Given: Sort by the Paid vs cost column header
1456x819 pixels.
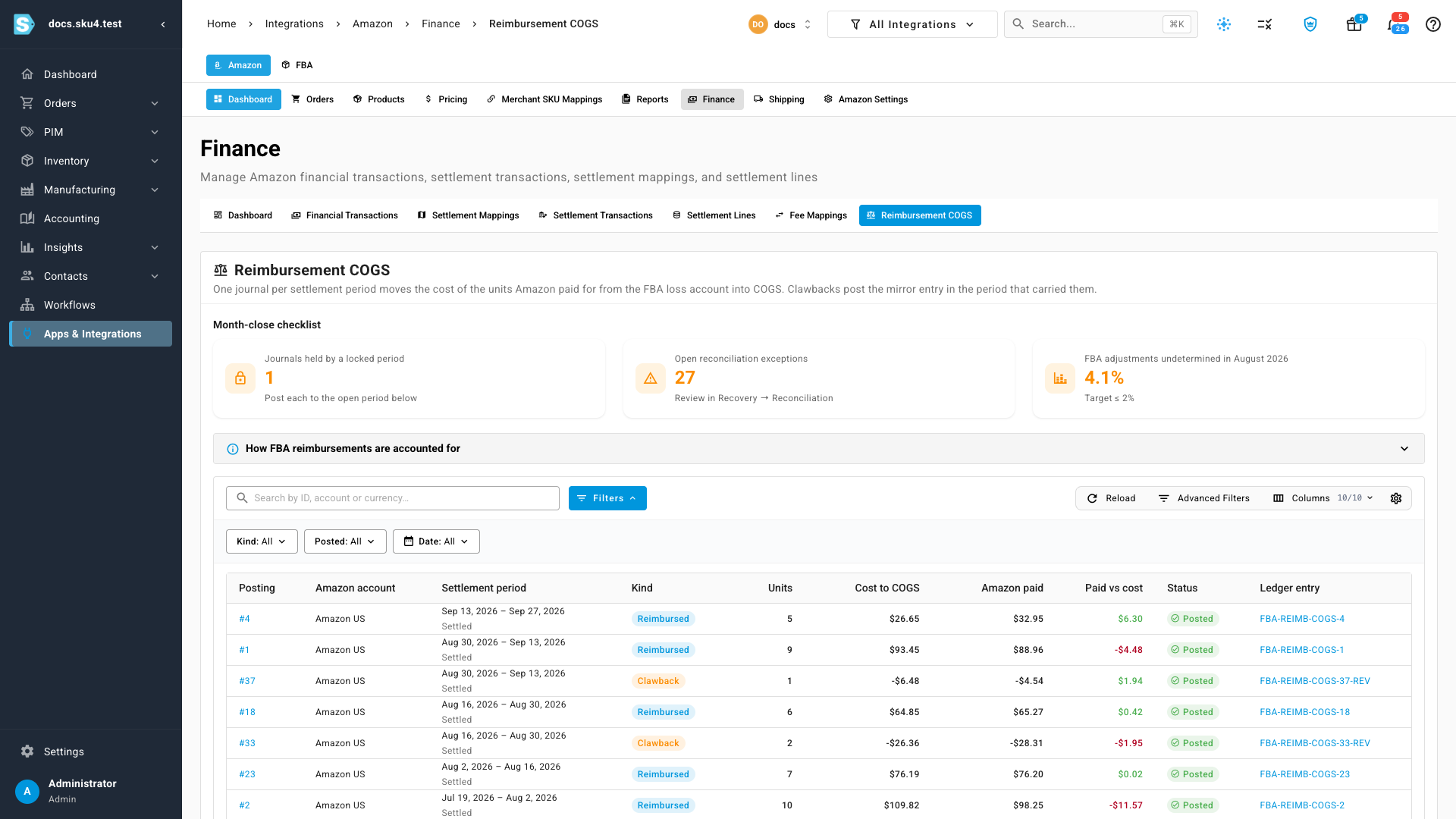Looking at the screenshot, I should click(x=1113, y=588).
